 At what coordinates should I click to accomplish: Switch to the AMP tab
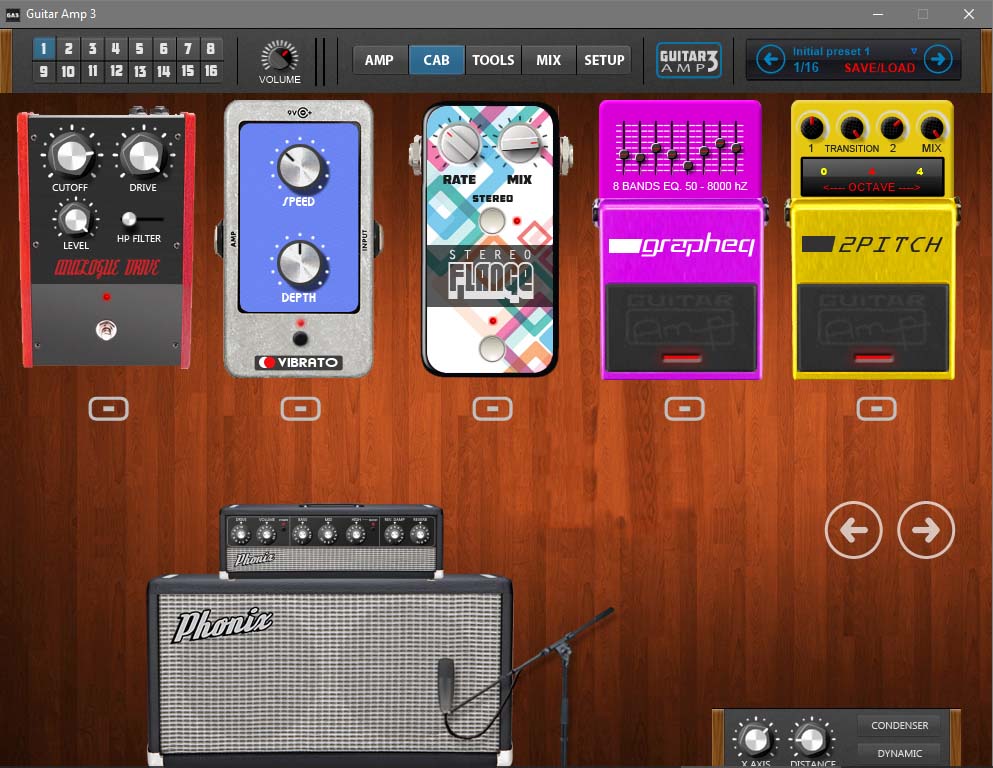(379, 60)
